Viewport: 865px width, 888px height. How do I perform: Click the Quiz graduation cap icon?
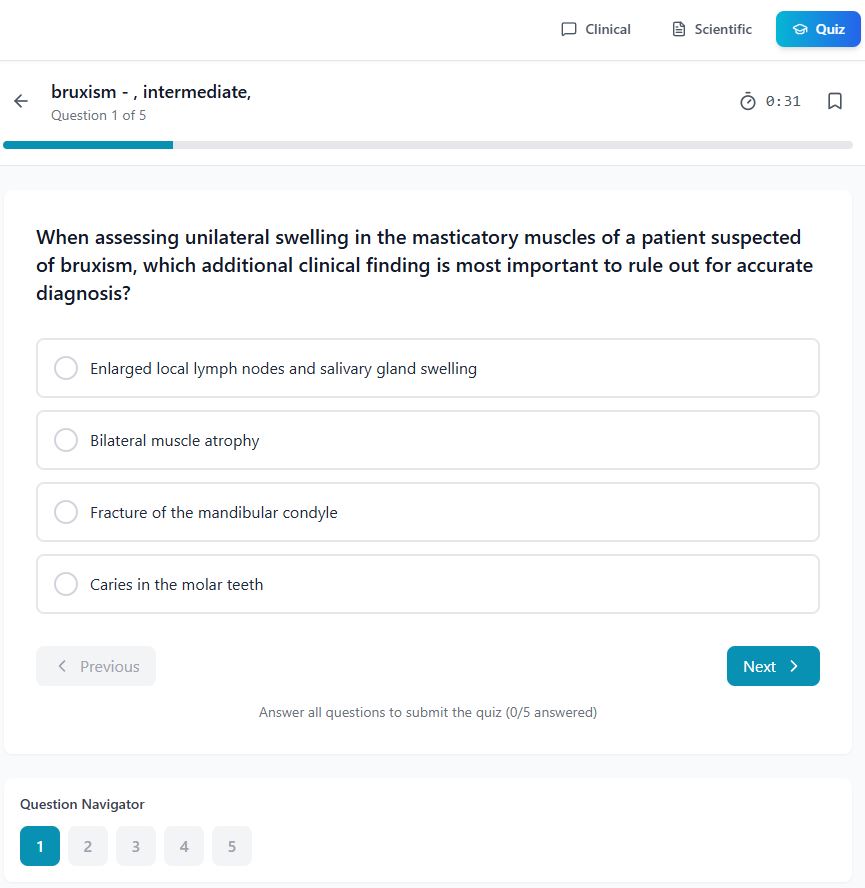pos(799,29)
